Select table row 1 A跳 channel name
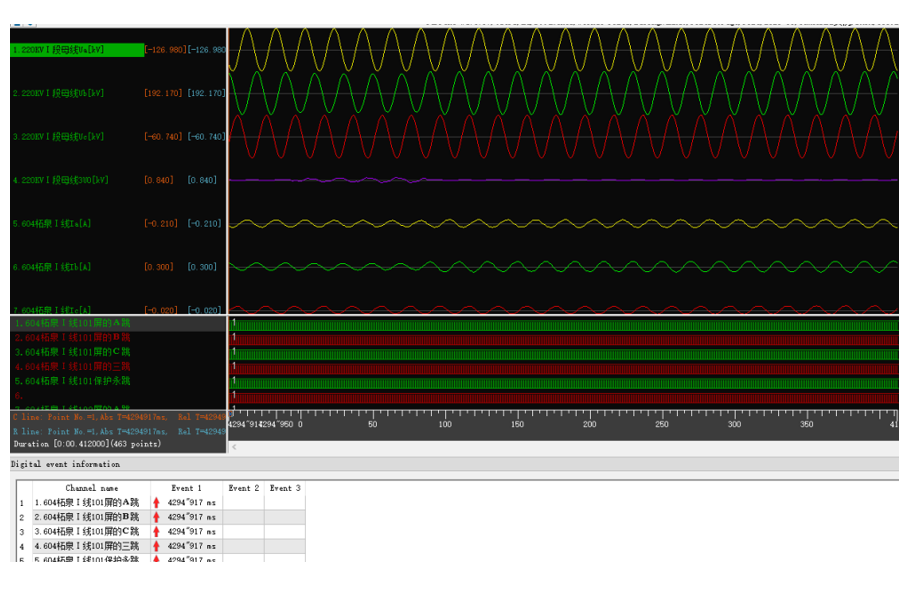The image size is (904, 597). tap(86, 502)
